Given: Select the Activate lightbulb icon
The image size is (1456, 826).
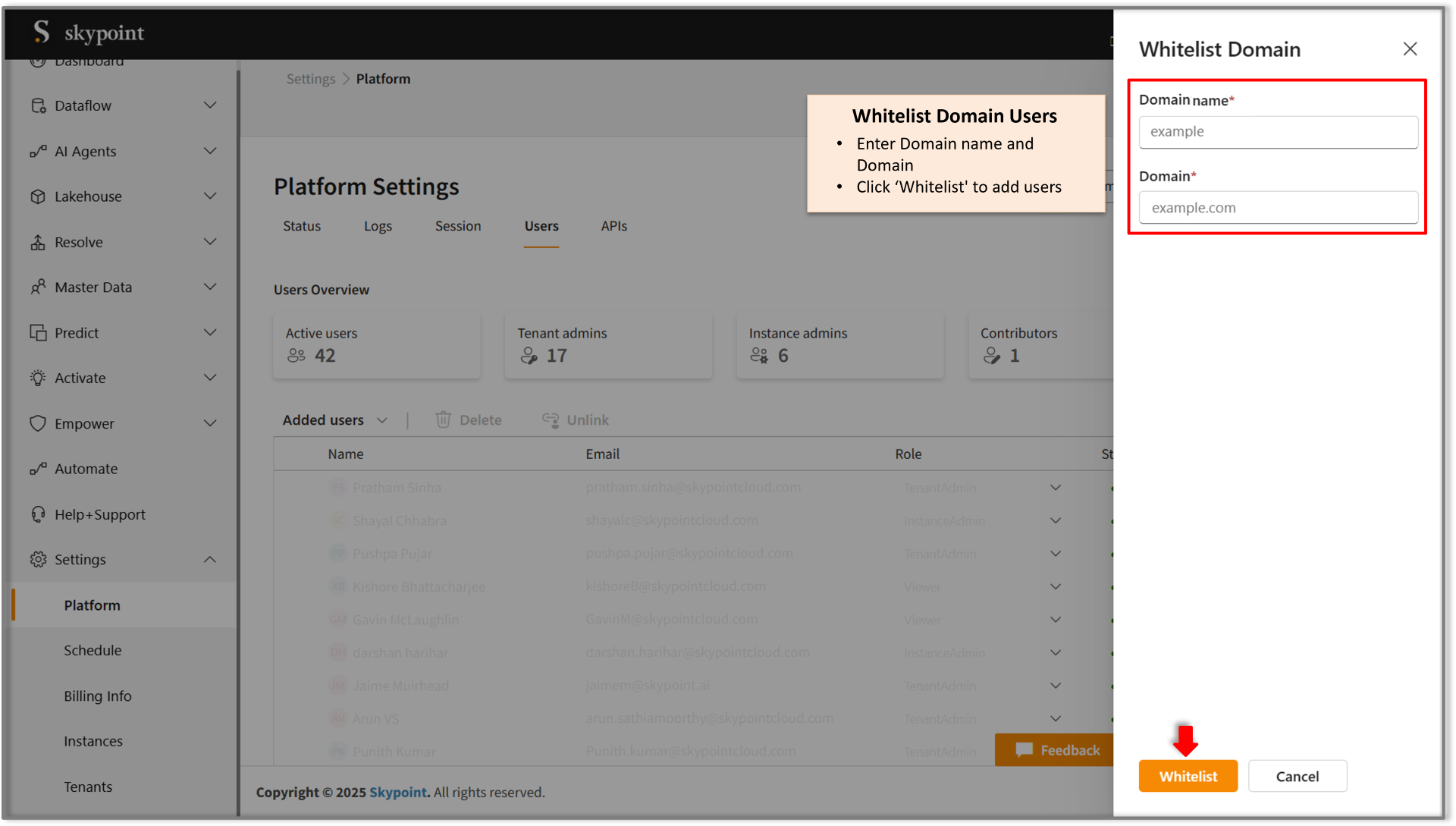Looking at the screenshot, I should tap(38, 378).
